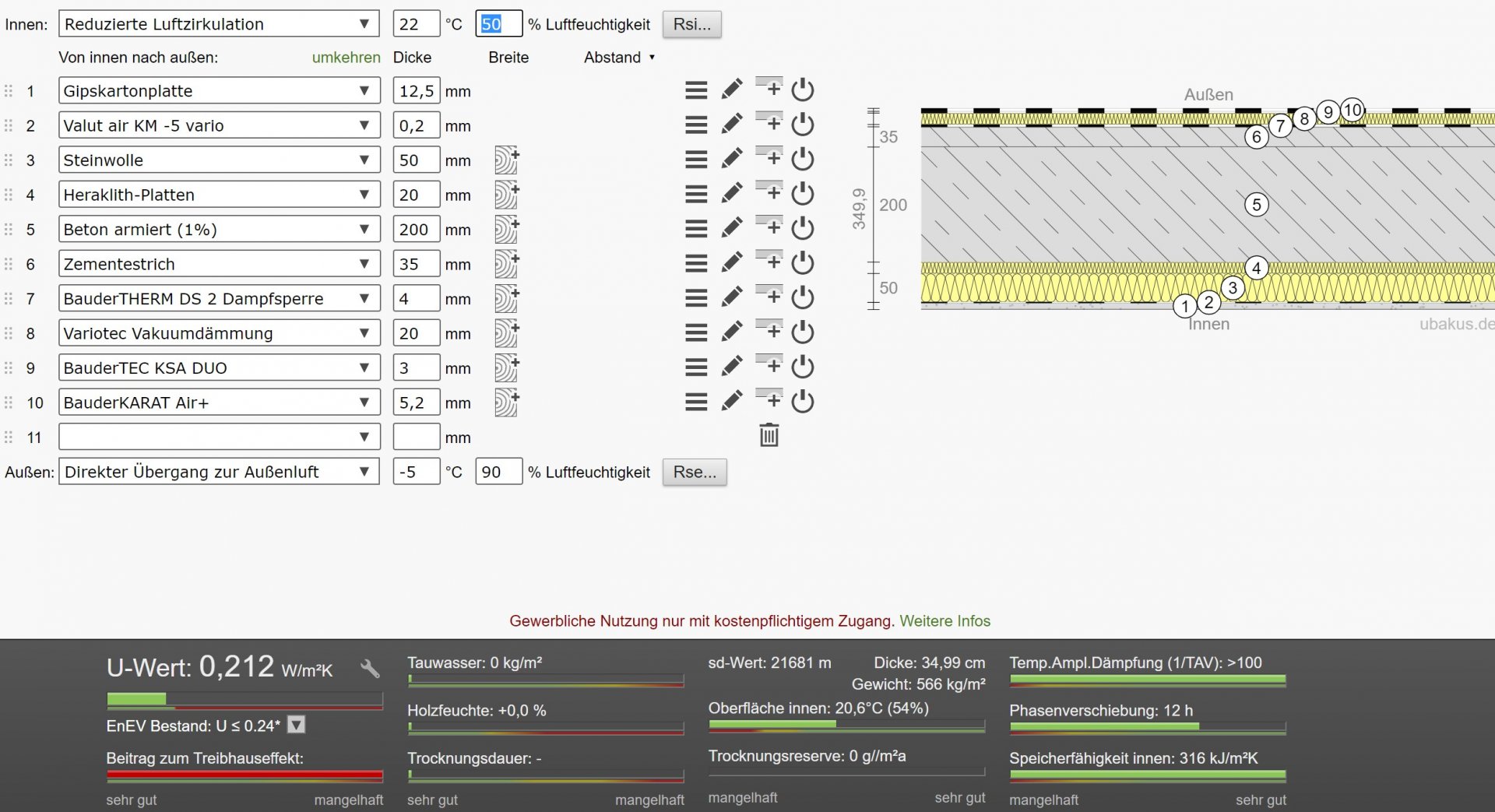Click the outside temperature field showing -5

[416, 472]
